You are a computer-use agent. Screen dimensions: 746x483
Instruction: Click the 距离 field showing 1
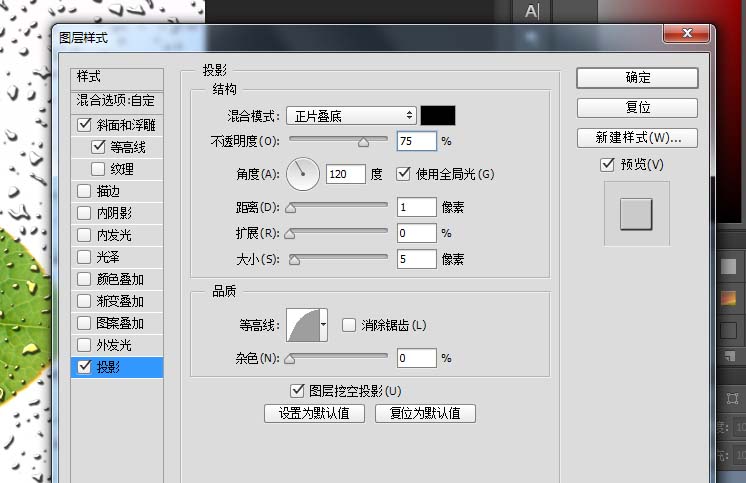(x=416, y=207)
